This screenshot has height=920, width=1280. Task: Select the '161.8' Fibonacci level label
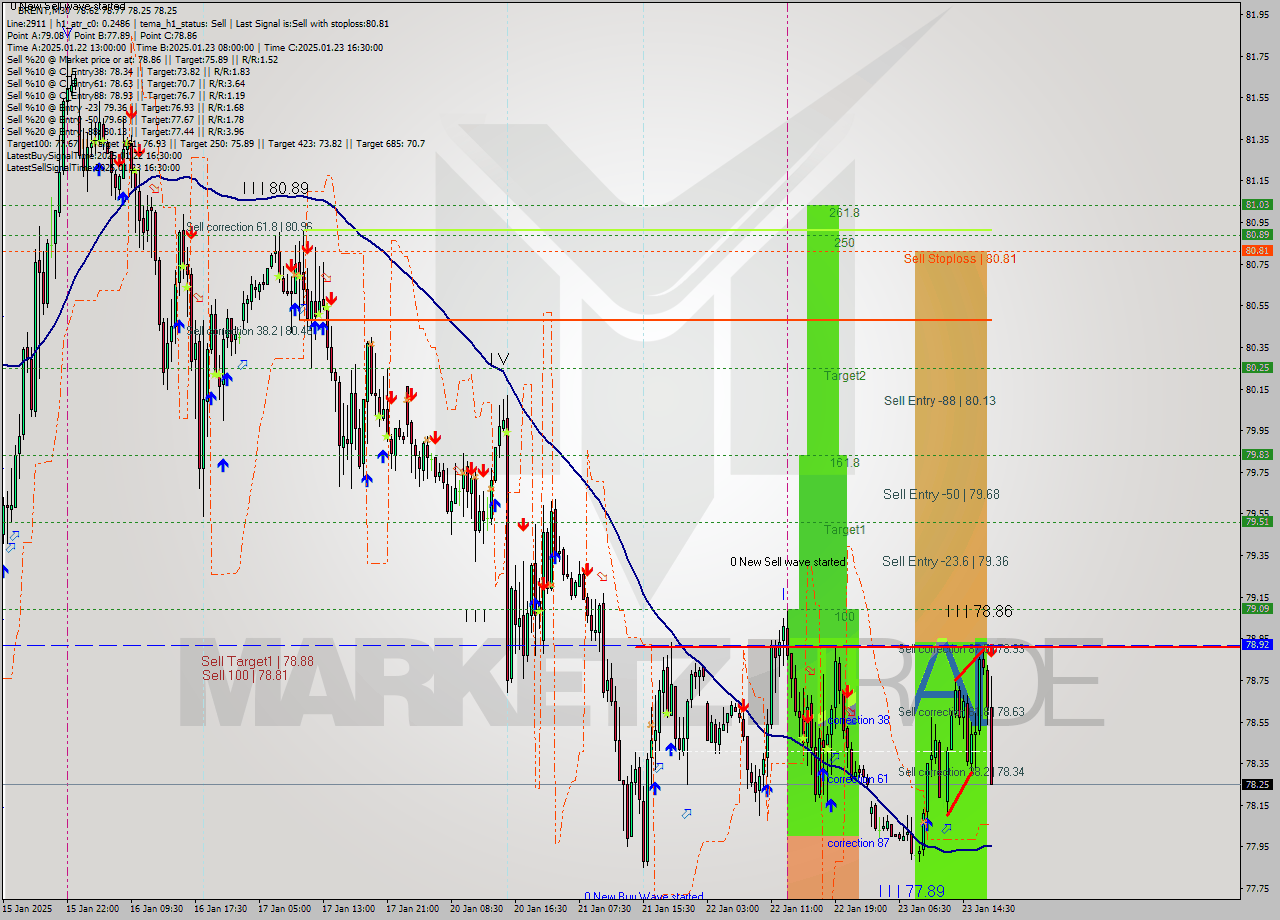(x=844, y=463)
